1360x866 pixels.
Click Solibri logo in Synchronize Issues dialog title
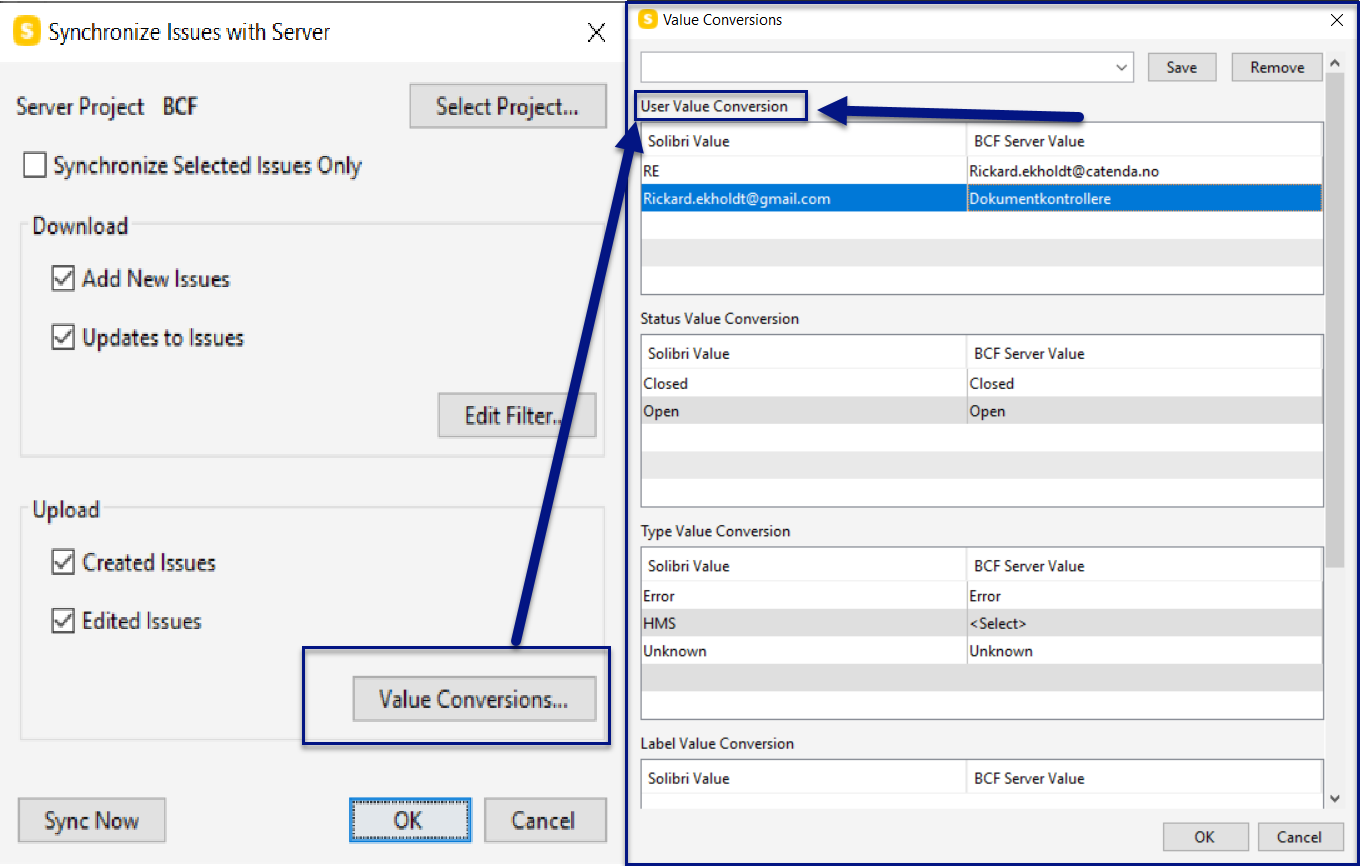tap(26, 32)
